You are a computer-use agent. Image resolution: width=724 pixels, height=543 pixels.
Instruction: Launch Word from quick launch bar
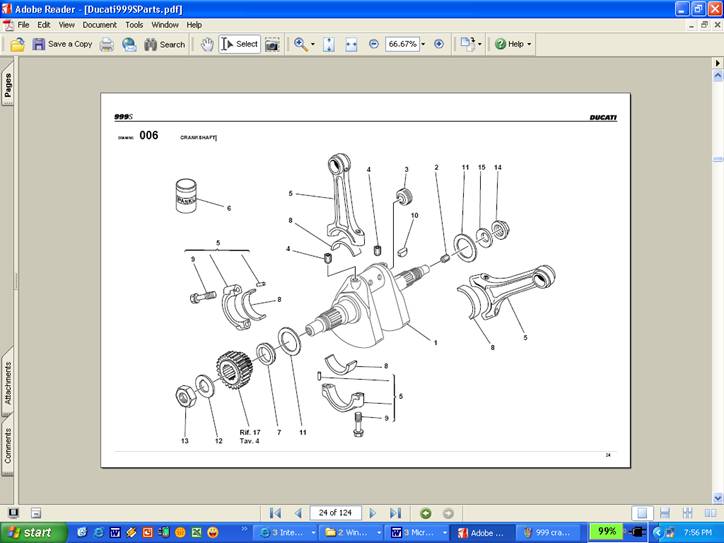[115, 532]
